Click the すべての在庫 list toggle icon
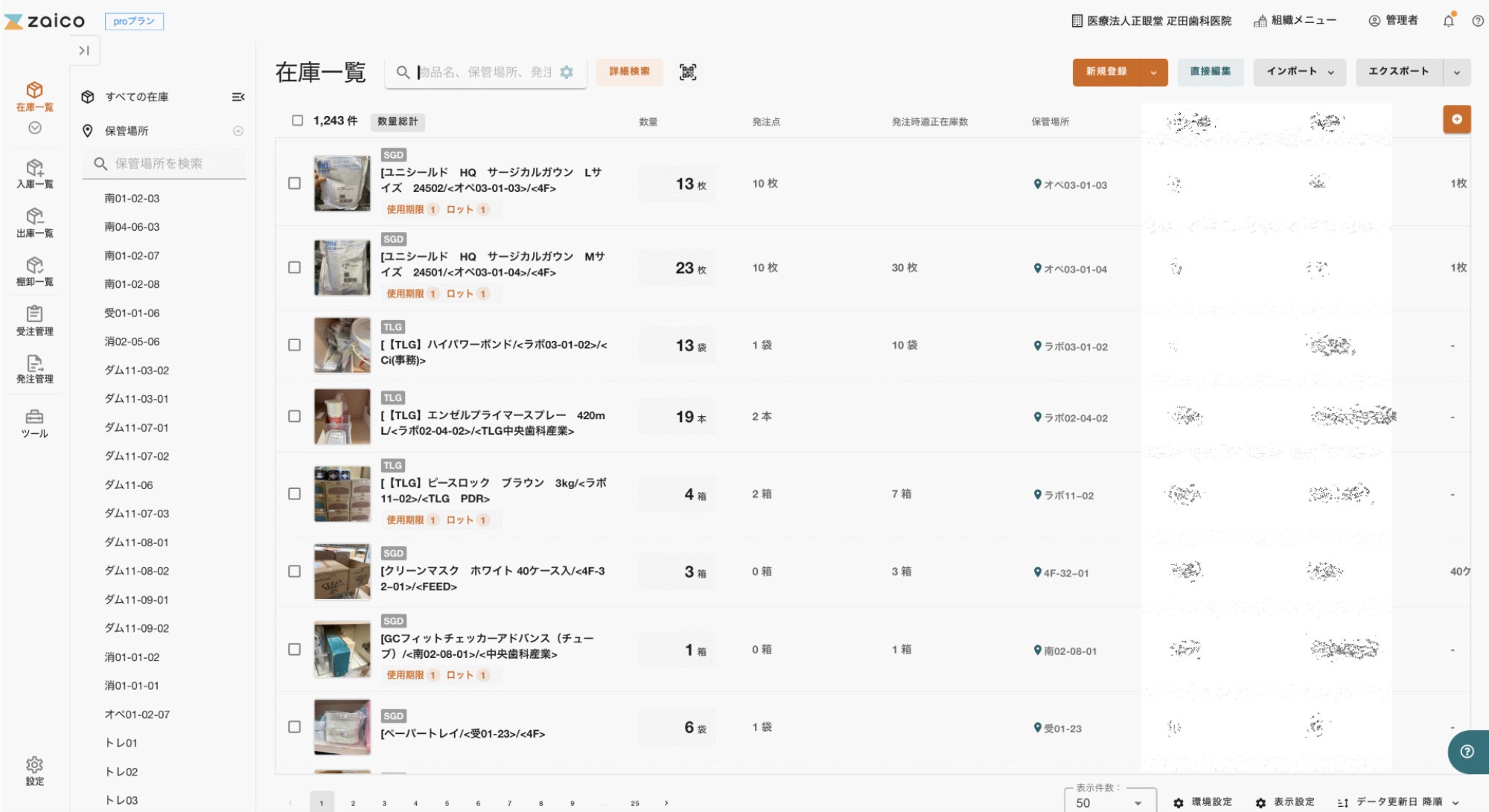 [x=238, y=97]
